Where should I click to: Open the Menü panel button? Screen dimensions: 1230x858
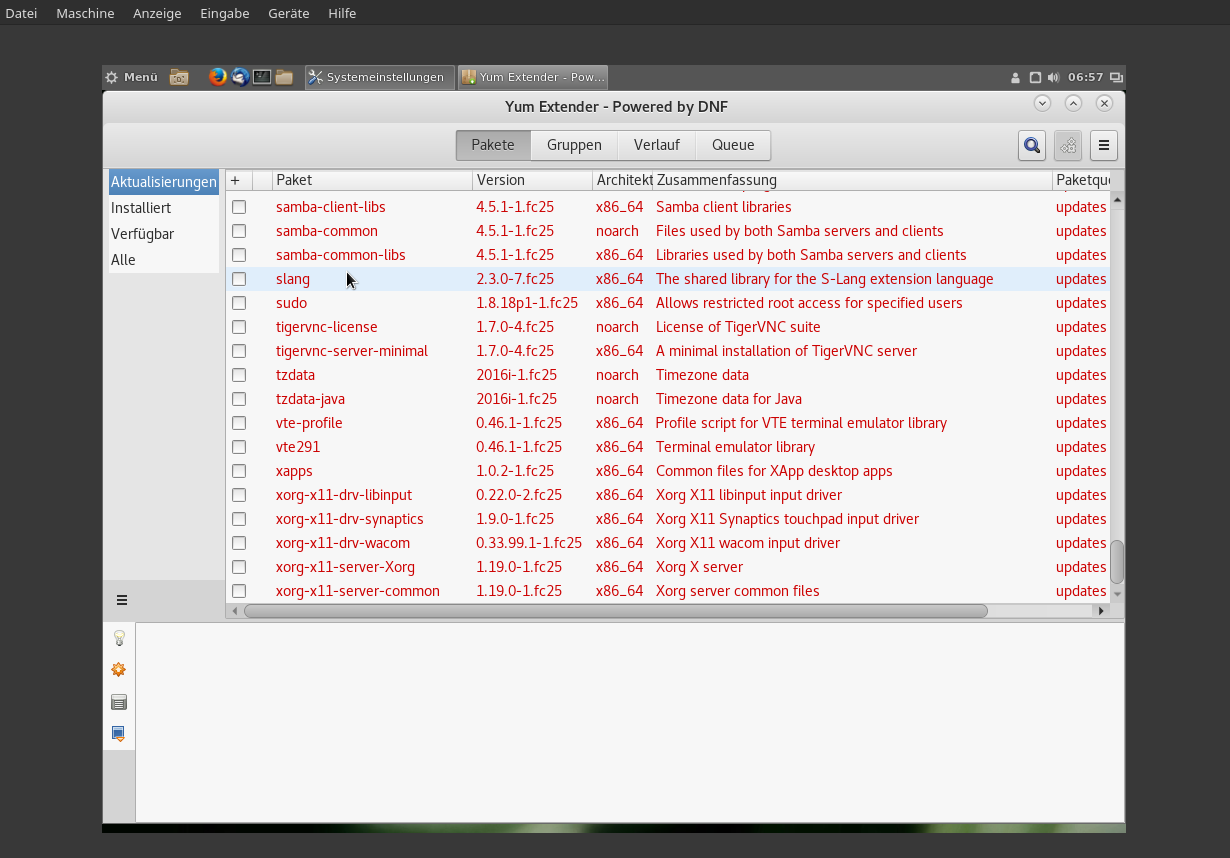[132, 77]
